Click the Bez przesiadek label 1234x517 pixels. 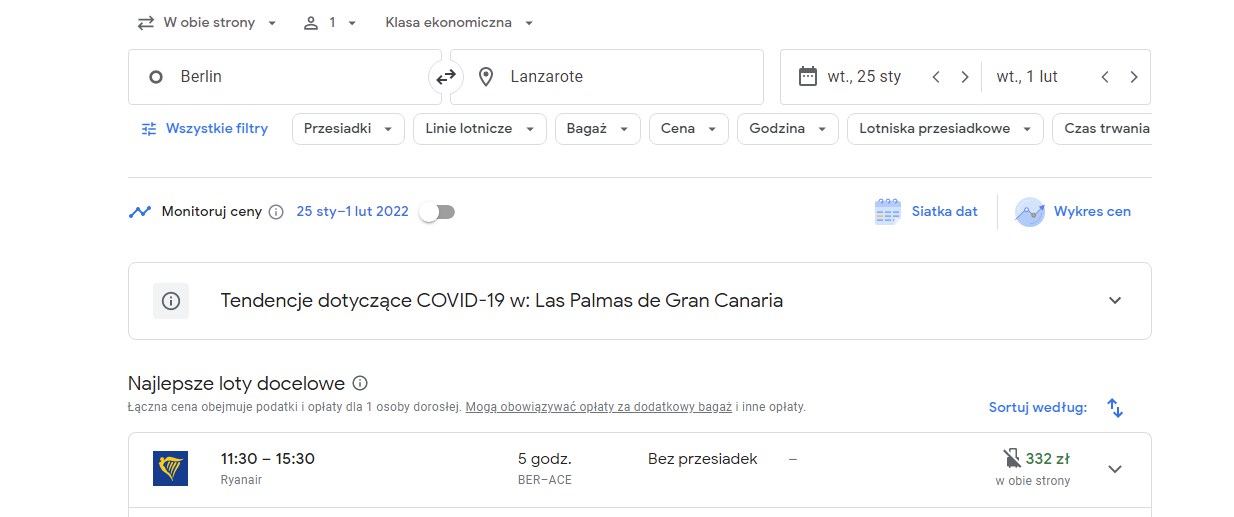click(x=703, y=459)
